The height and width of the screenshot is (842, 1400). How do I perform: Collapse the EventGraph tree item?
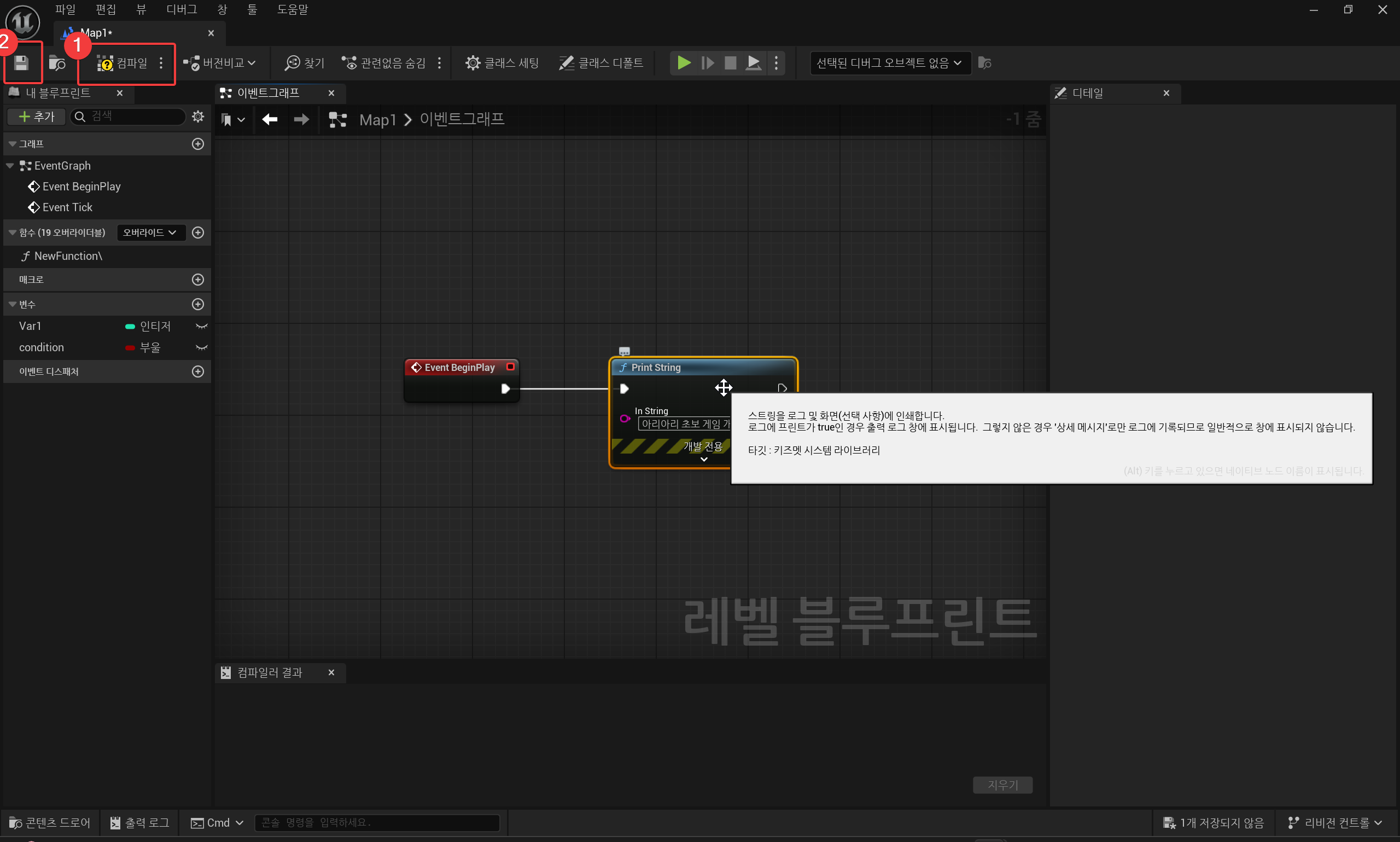click(x=10, y=166)
